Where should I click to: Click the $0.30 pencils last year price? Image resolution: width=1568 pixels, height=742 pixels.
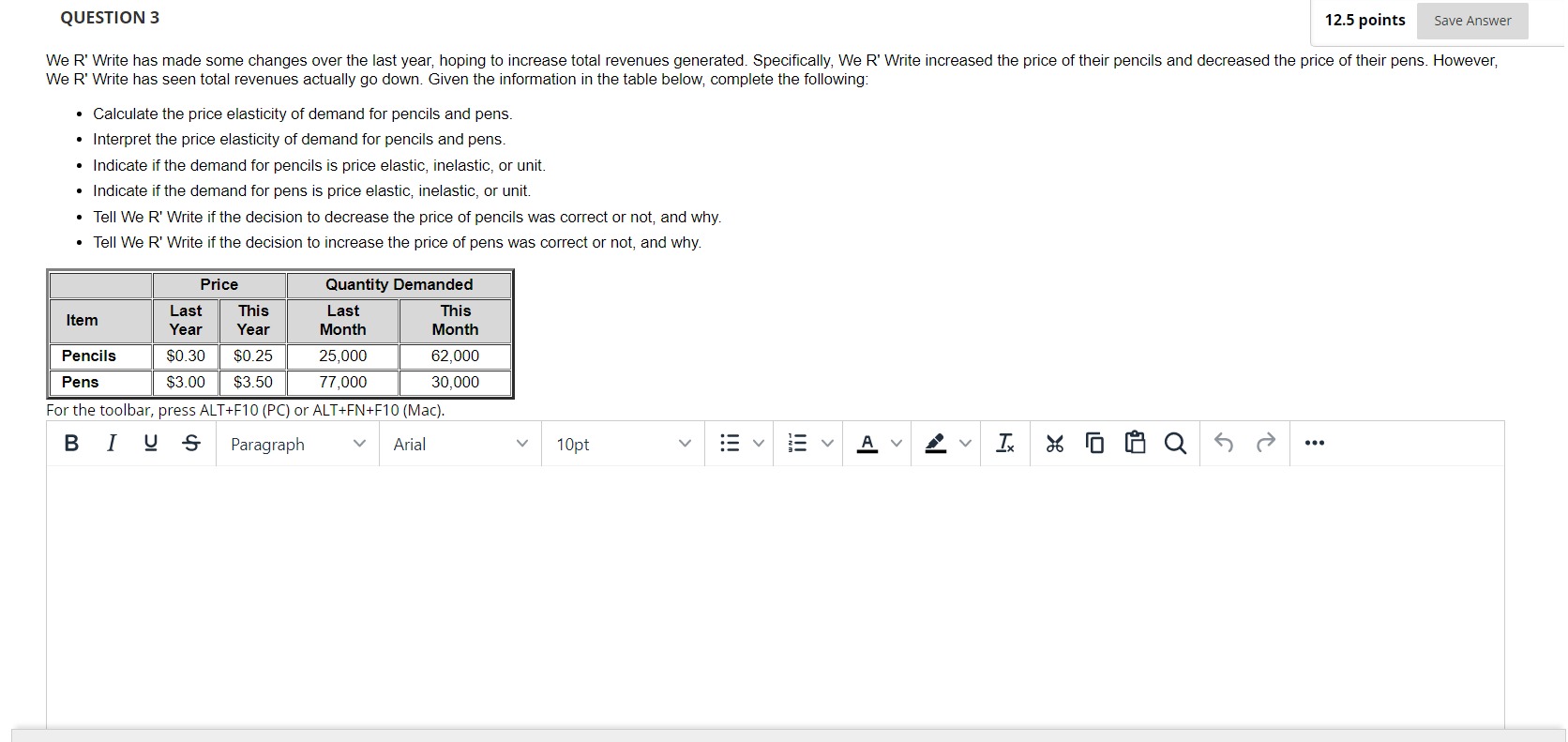[186, 356]
